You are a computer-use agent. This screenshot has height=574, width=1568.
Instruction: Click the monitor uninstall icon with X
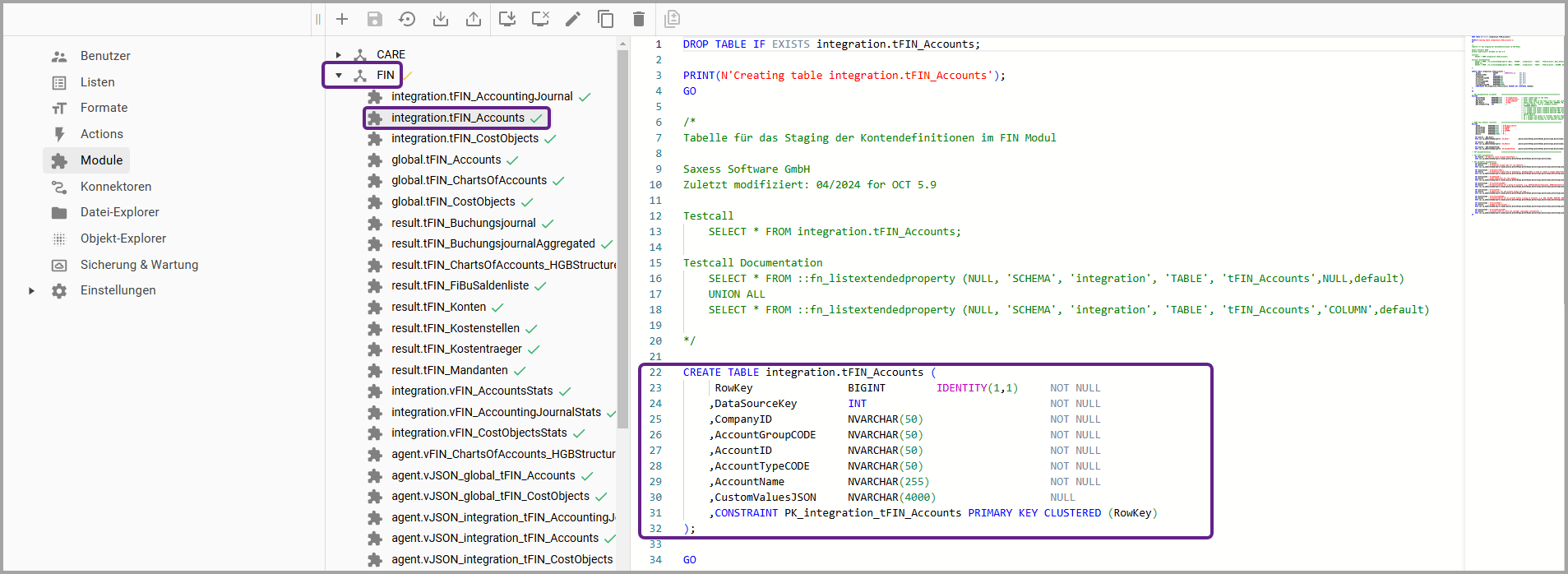coord(540,19)
